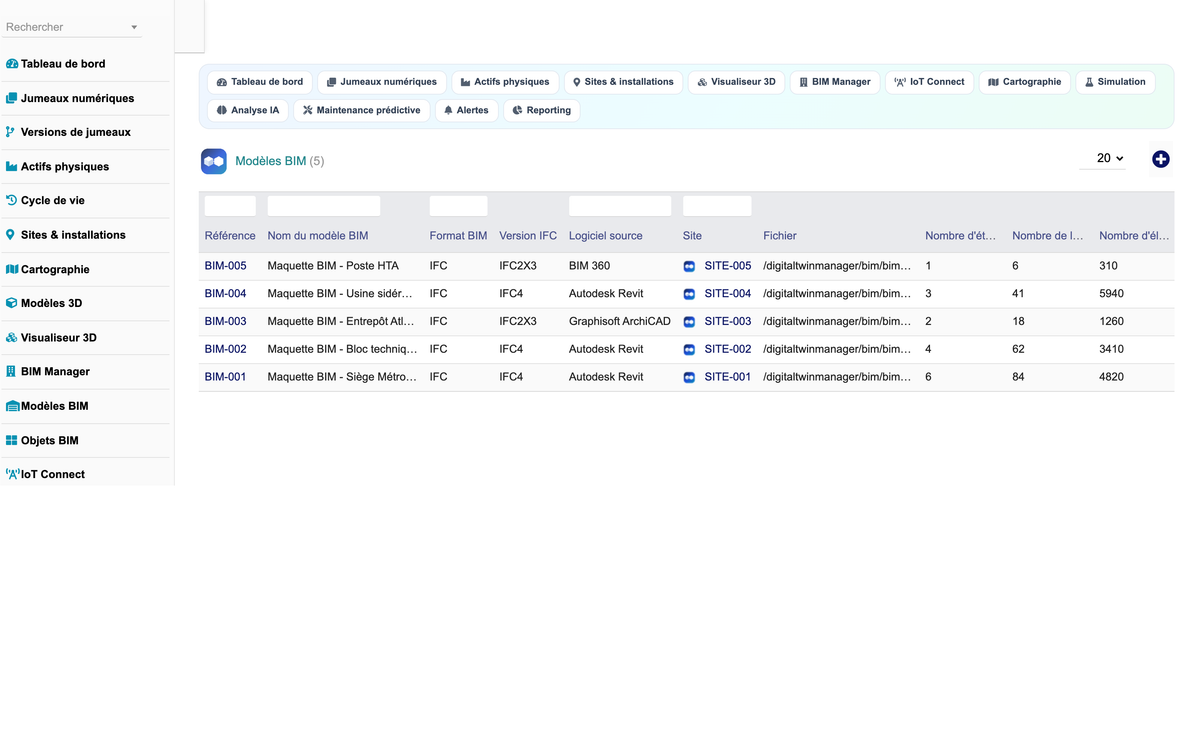Screen dimensions: 1200x743
Task: Click the Site filter input field
Action: (x=717, y=206)
